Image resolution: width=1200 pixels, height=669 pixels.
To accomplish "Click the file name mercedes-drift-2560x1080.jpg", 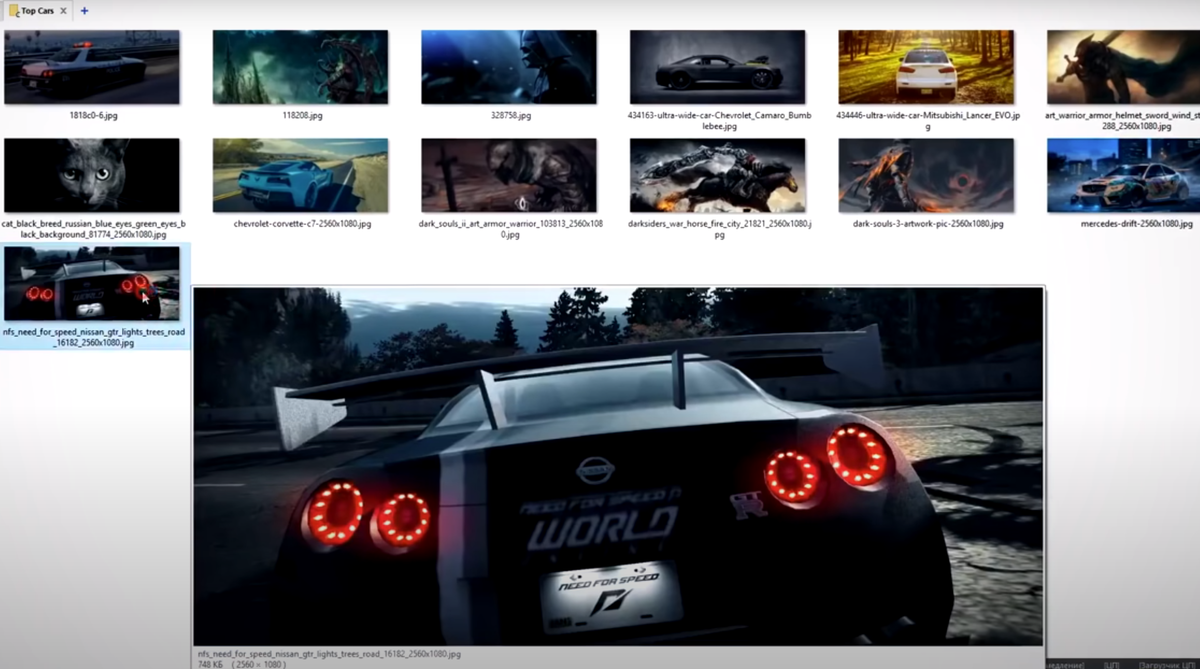I will [x=1136, y=224].
